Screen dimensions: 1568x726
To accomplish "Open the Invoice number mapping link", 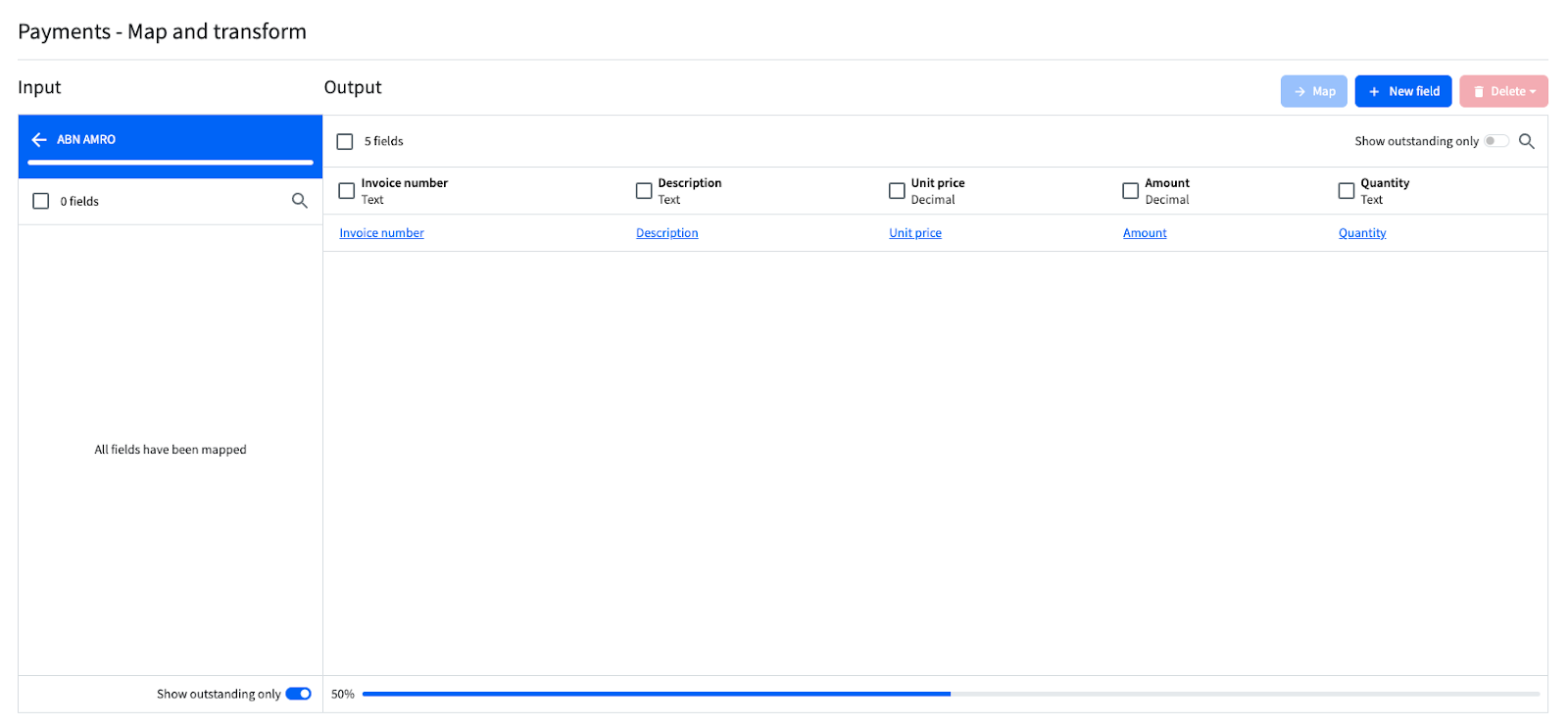I will click(382, 233).
